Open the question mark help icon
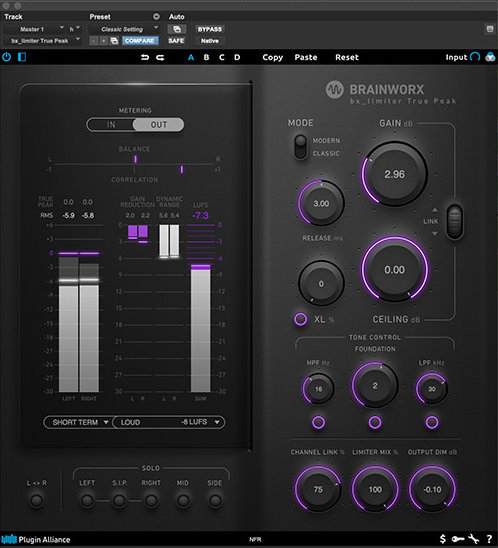Image resolution: width=498 pixels, height=548 pixels. coord(489,539)
